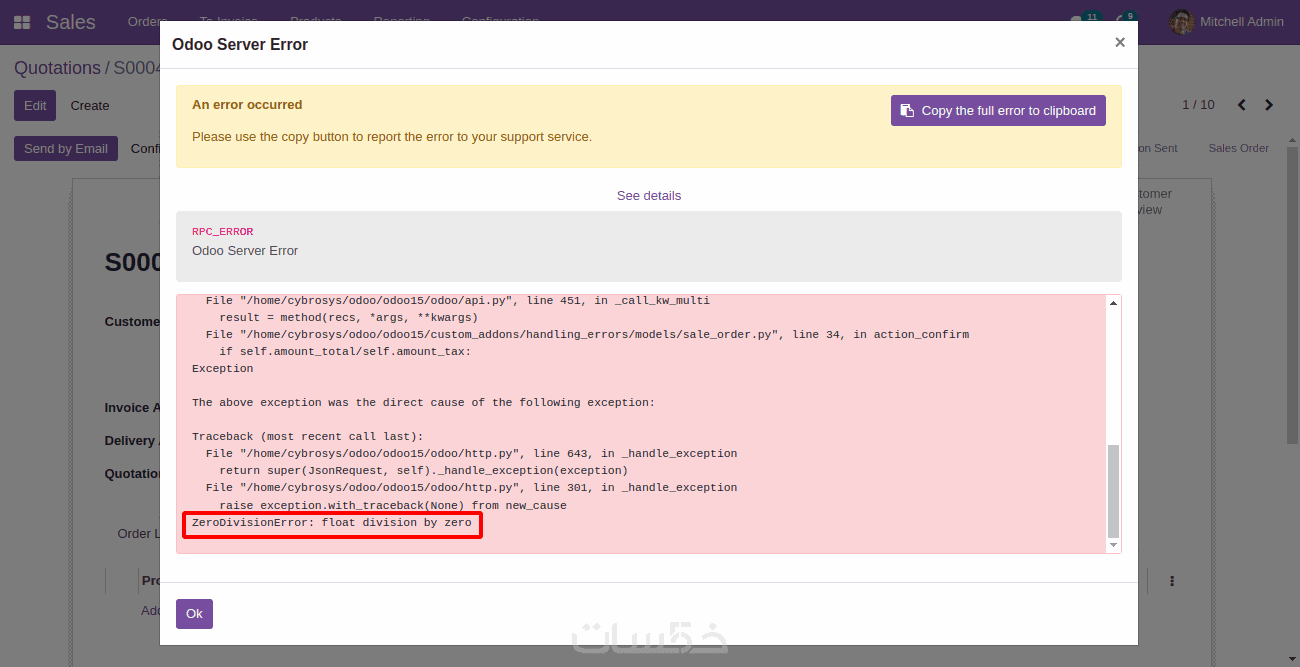
Task: Go to previous record arrow
Action: click(x=1242, y=105)
